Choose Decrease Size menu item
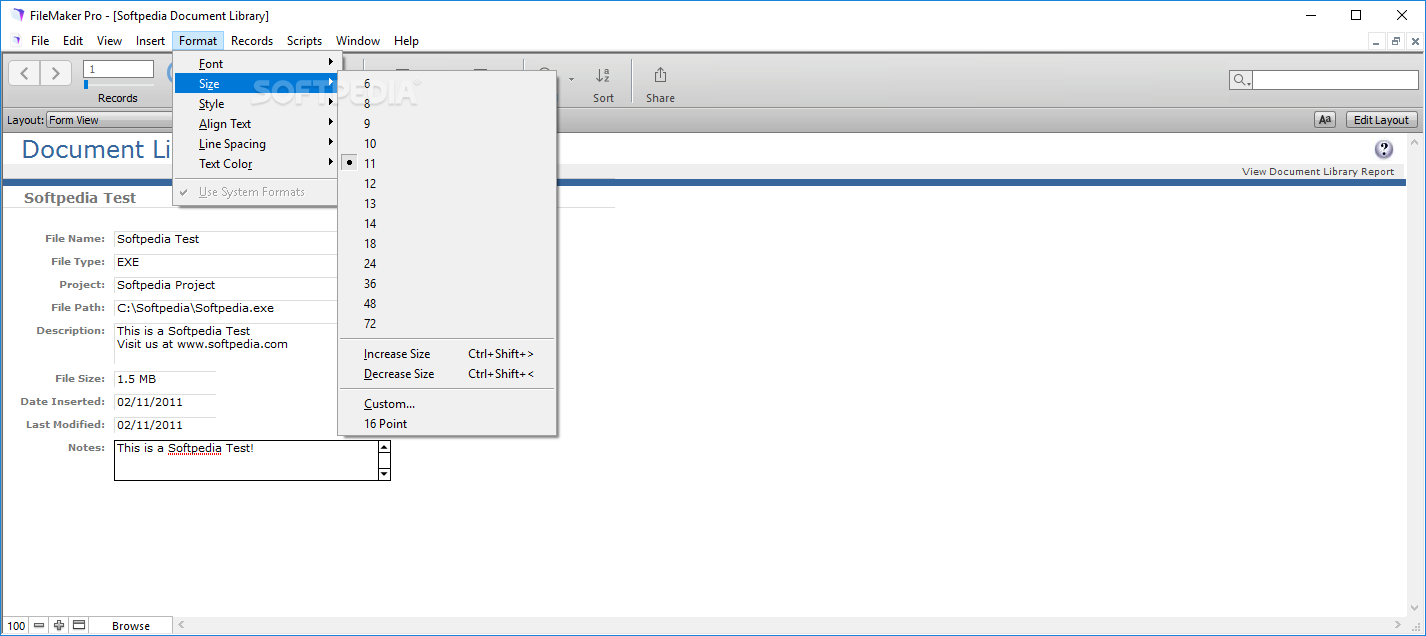 click(x=447, y=374)
